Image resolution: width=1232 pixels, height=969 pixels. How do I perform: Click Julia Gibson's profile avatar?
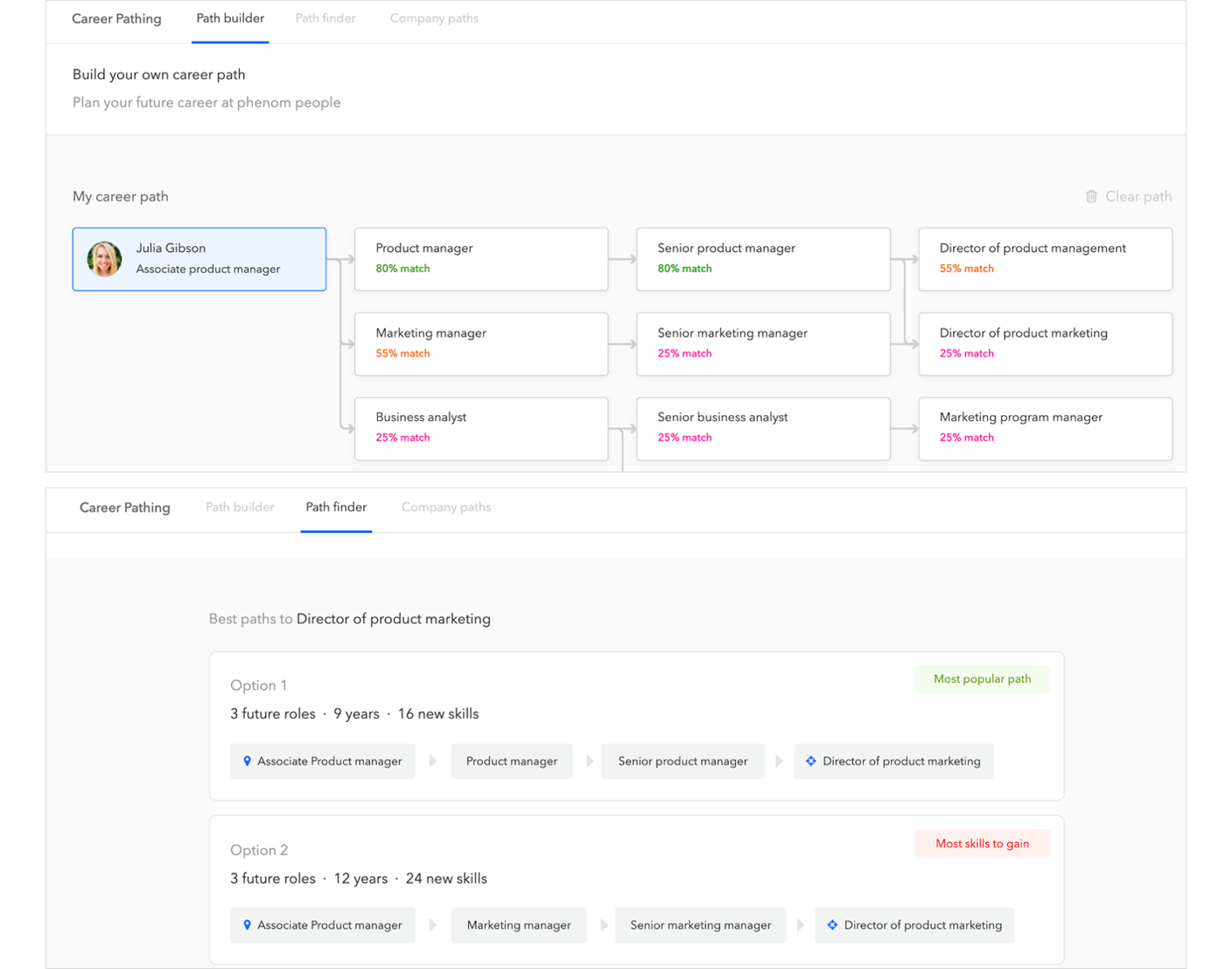point(104,259)
